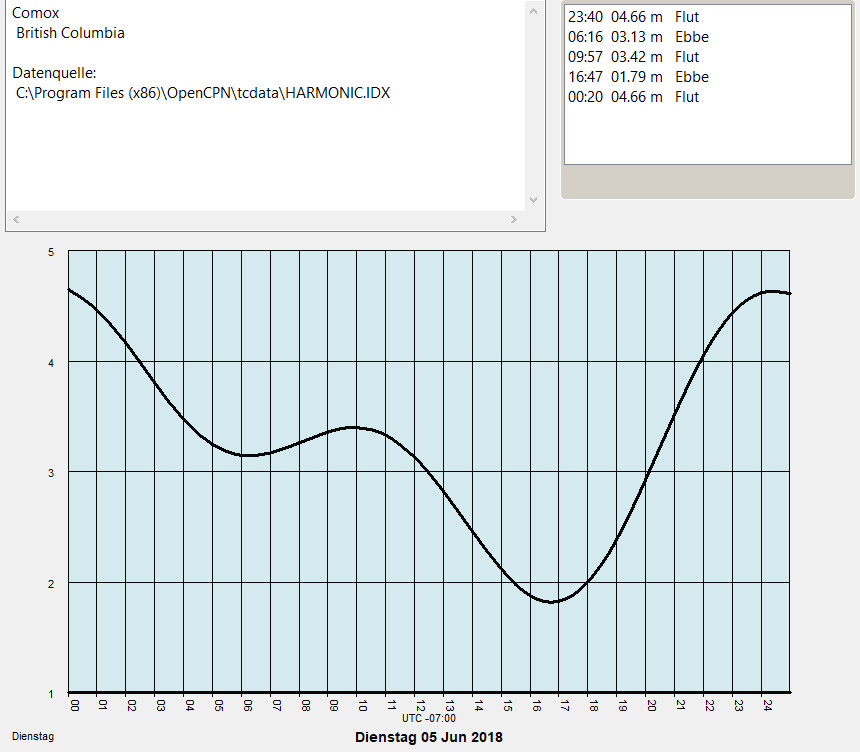Select the 16:47 01.79 m Ebbe entry
860x752 pixels.
(x=637, y=77)
